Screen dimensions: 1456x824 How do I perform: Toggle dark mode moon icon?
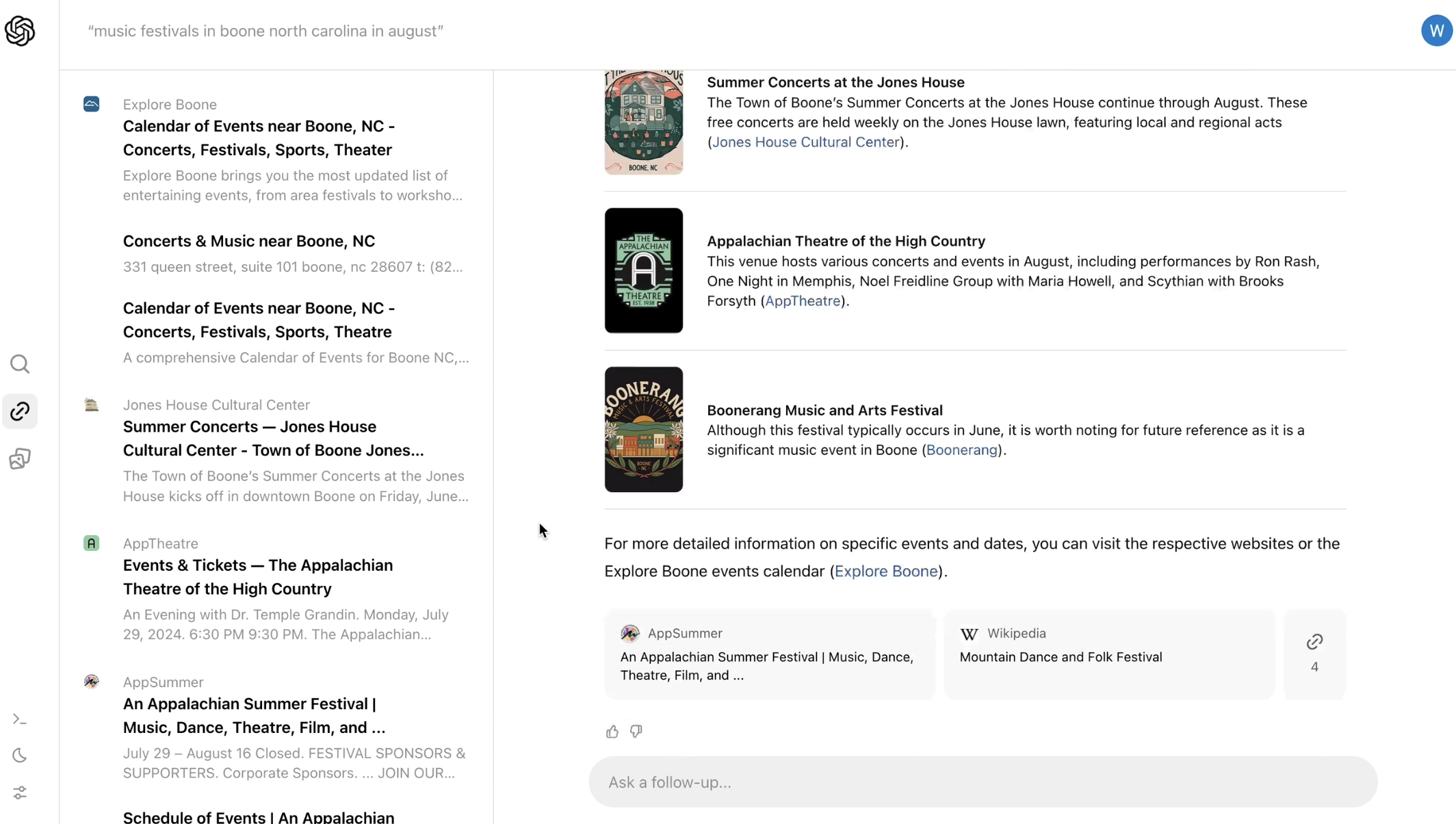click(20, 756)
